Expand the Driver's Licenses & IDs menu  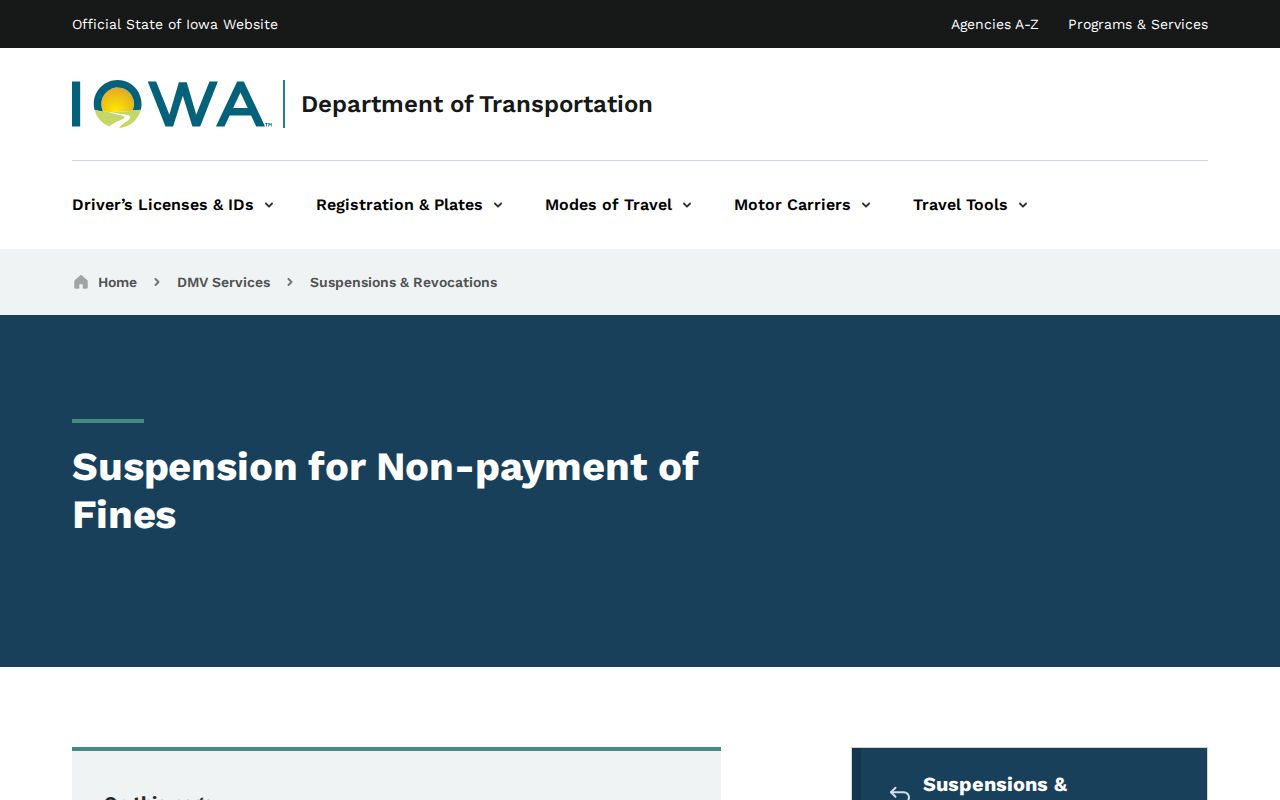coord(173,205)
